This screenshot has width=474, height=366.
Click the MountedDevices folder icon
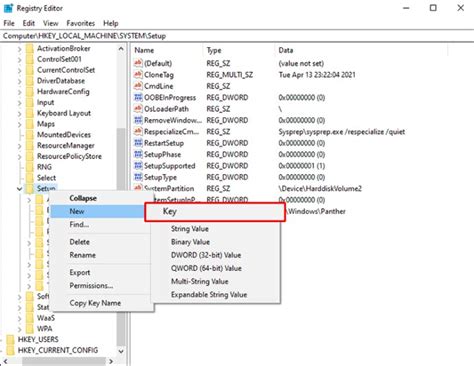point(30,135)
